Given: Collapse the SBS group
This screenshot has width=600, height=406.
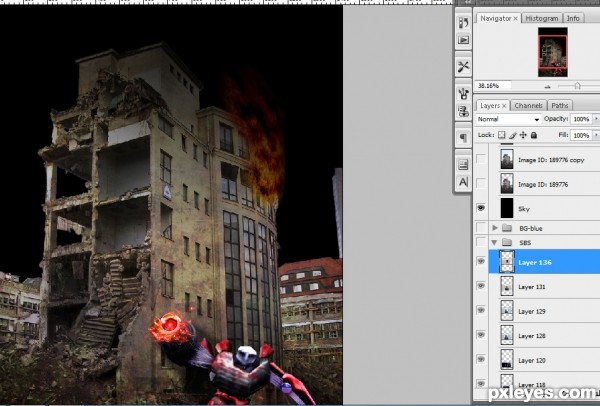Looking at the screenshot, I should (x=494, y=242).
